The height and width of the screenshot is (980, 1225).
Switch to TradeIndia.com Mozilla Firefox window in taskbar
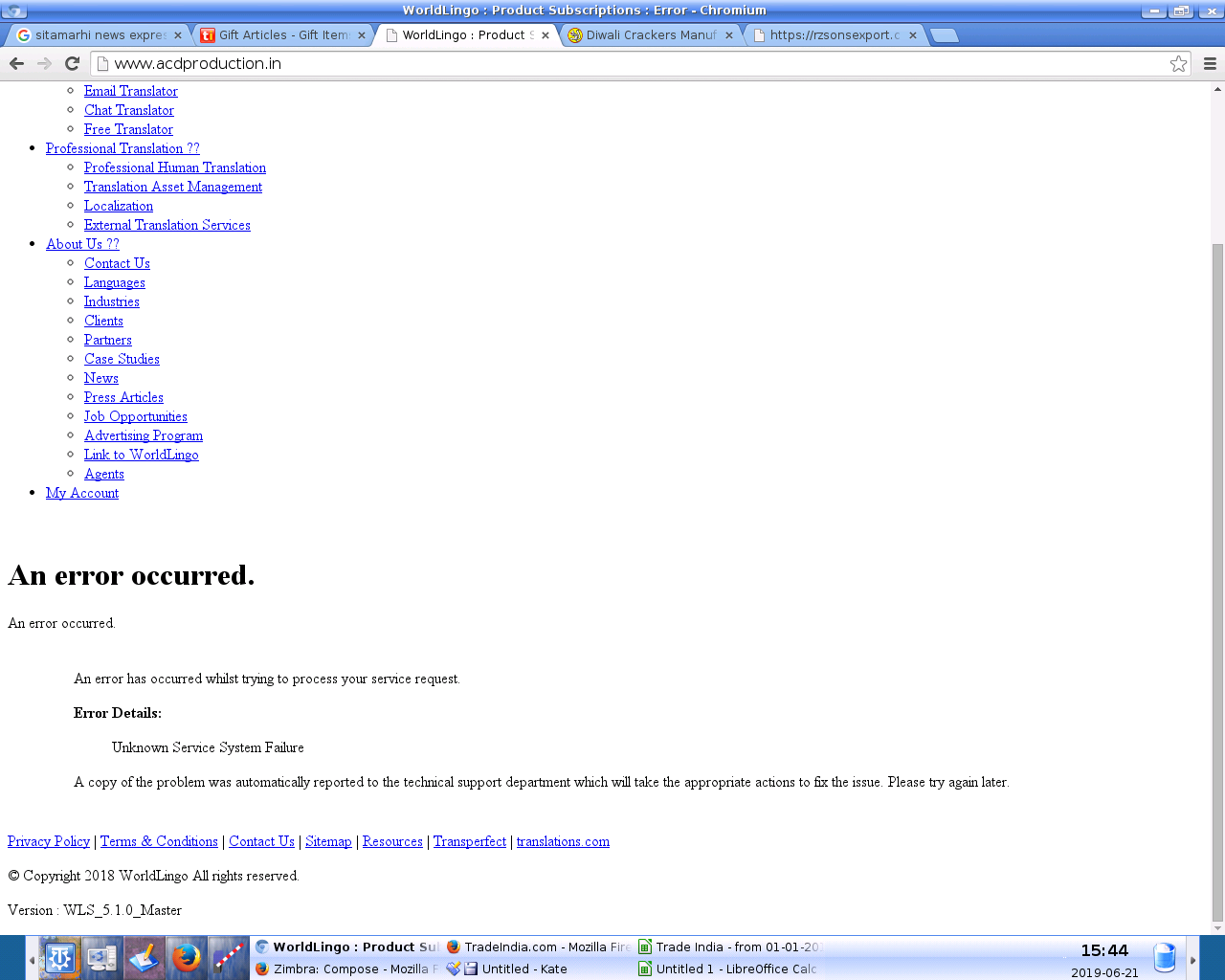pos(538,947)
